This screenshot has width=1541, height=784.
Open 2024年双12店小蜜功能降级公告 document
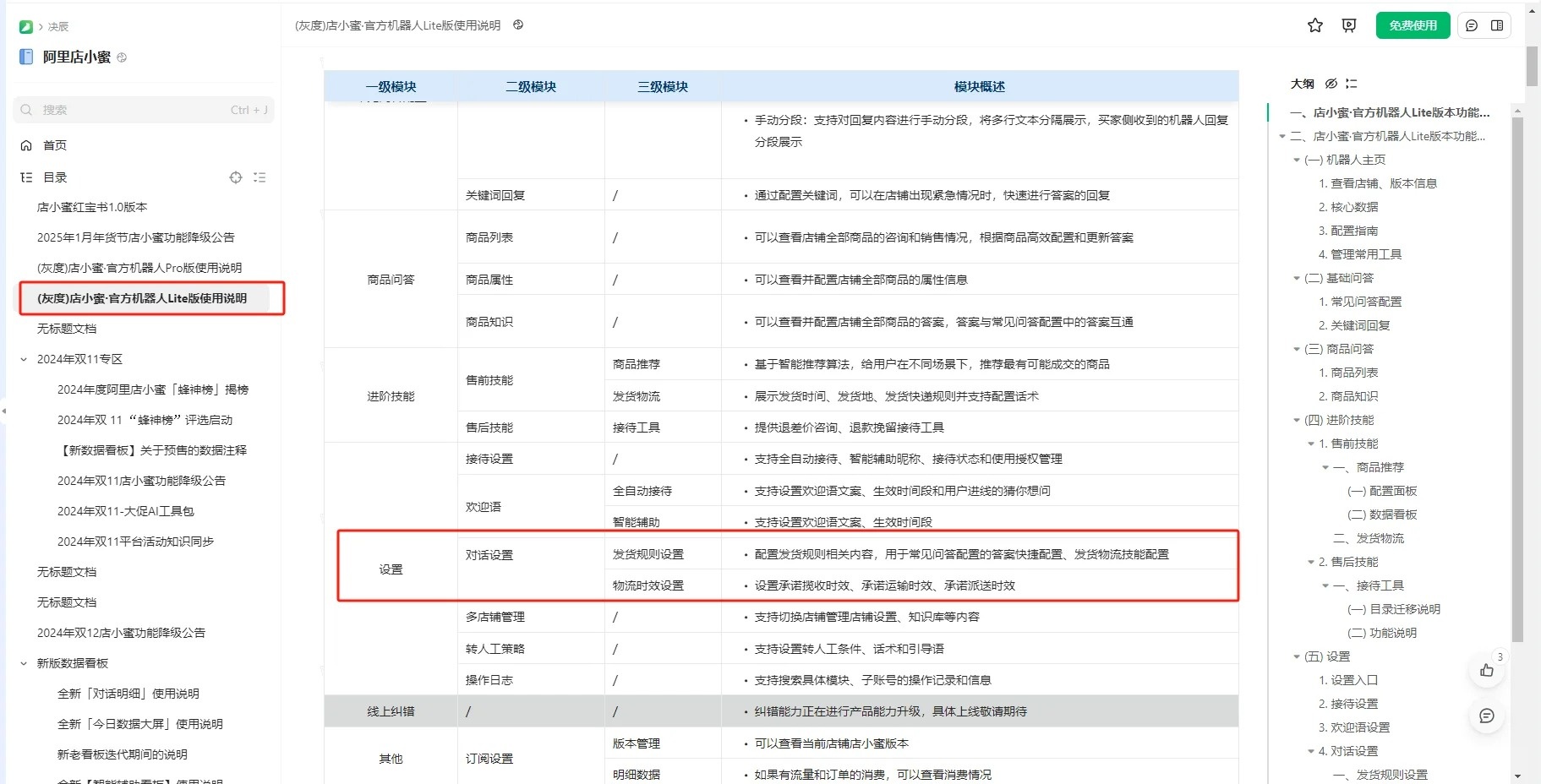tap(121, 633)
